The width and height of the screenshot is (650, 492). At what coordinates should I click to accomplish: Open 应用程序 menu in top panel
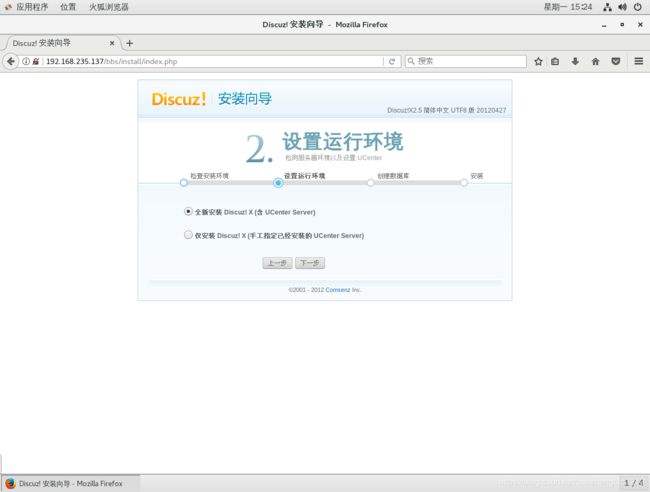point(32,7)
